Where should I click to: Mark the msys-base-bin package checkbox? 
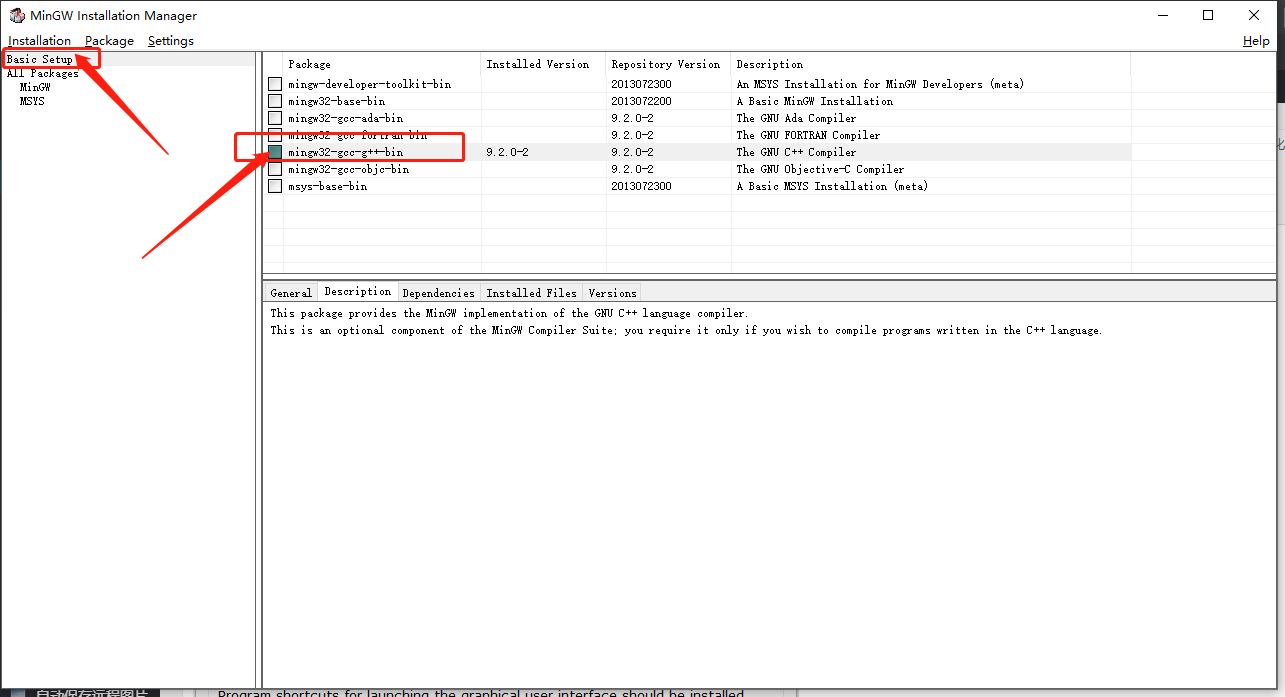pyautogui.click(x=275, y=186)
